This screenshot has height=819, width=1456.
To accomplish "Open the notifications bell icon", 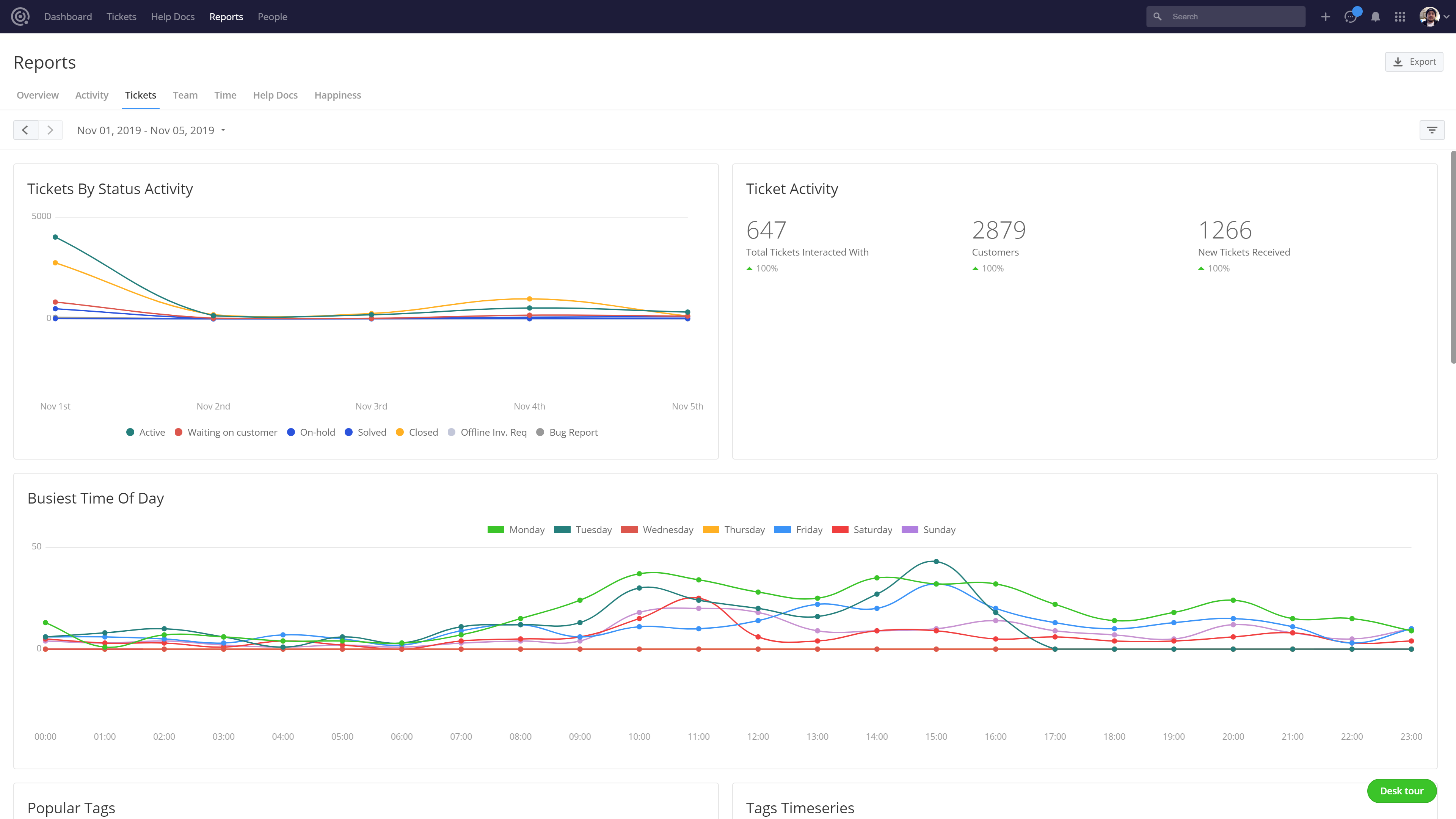I will click(1376, 17).
